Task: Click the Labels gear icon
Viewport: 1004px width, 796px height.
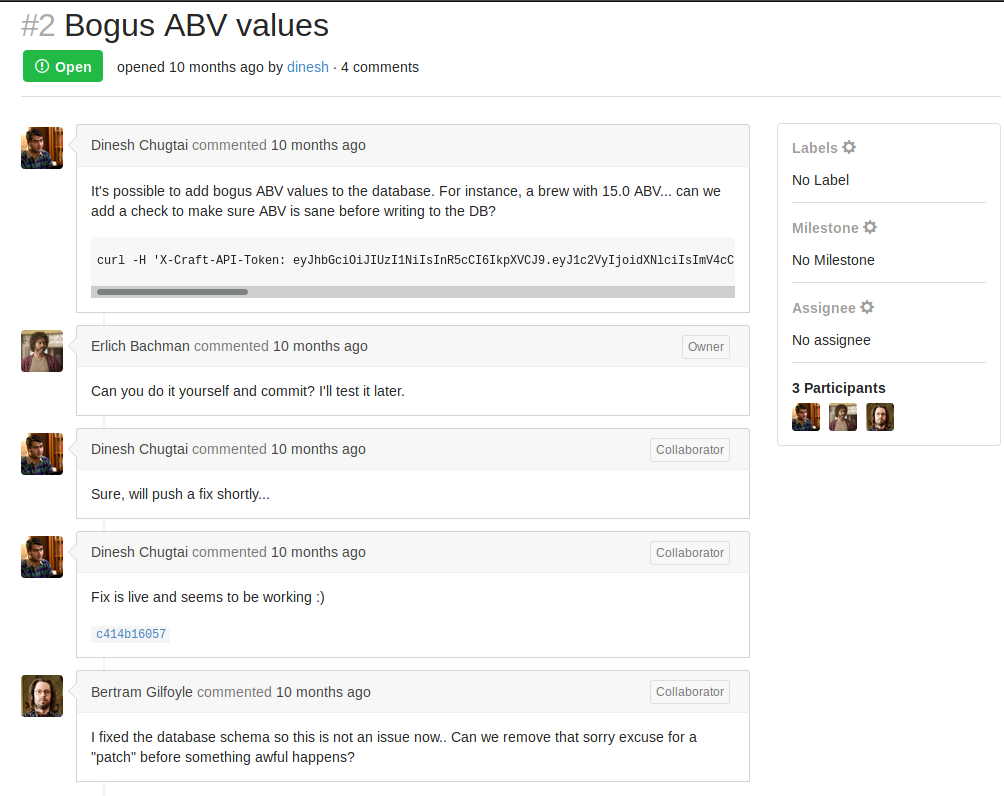Action: pos(849,147)
